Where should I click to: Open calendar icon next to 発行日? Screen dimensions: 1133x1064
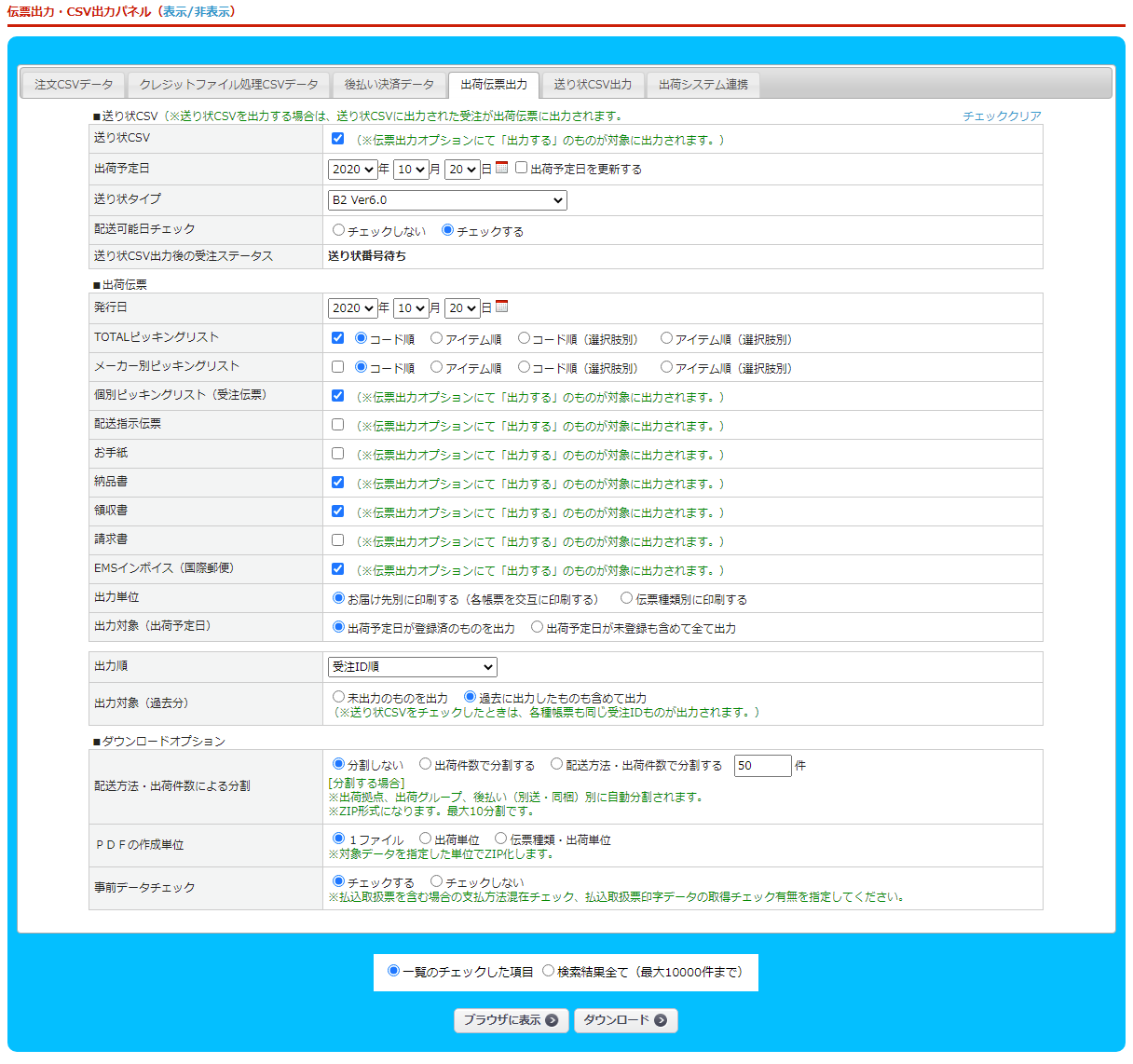pos(501,307)
